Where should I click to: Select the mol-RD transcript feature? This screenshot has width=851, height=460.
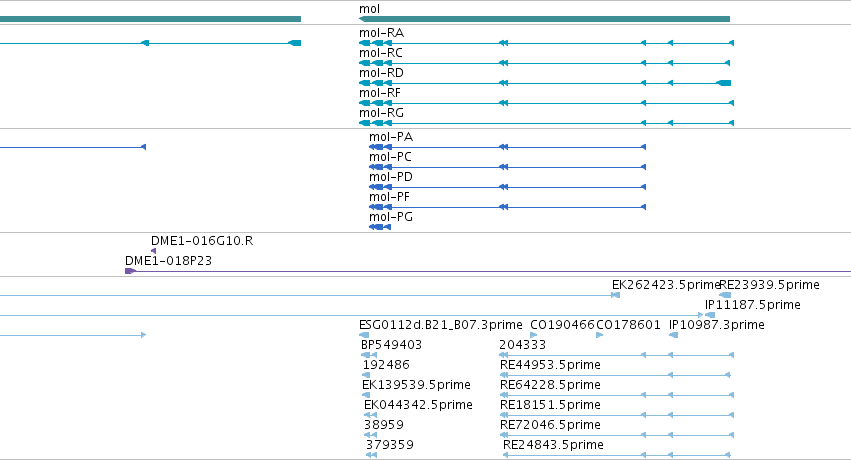[x=545, y=83]
